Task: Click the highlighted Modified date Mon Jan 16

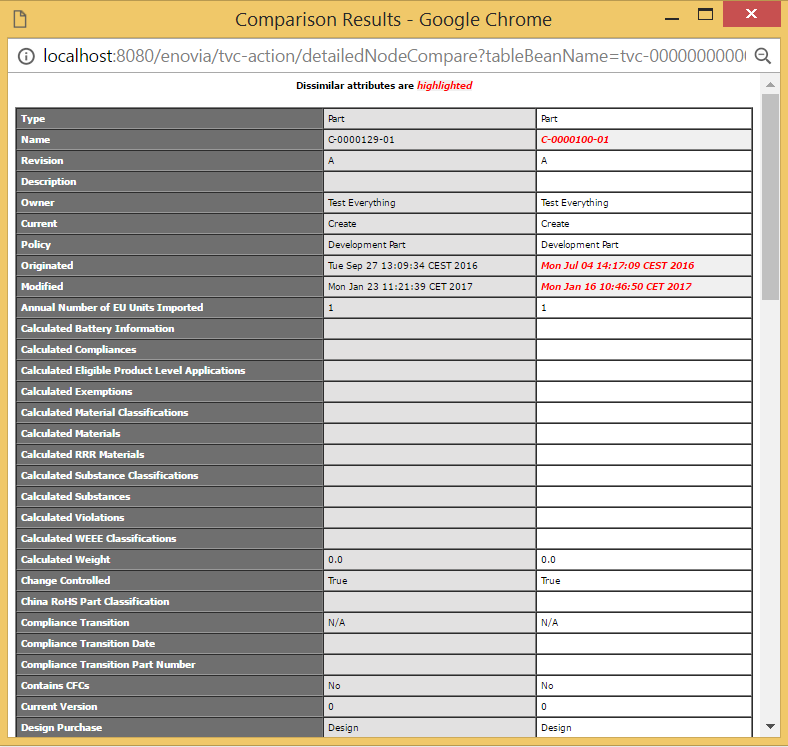Action: point(615,287)
